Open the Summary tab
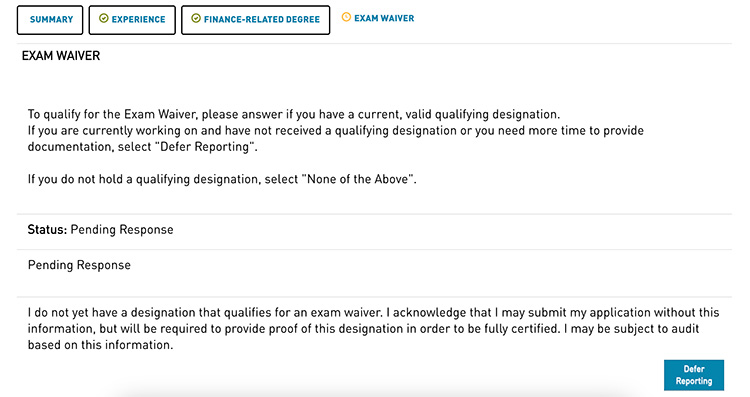Image resolution: width=750 pixels, height=397 pixels. tap(50, 20)
